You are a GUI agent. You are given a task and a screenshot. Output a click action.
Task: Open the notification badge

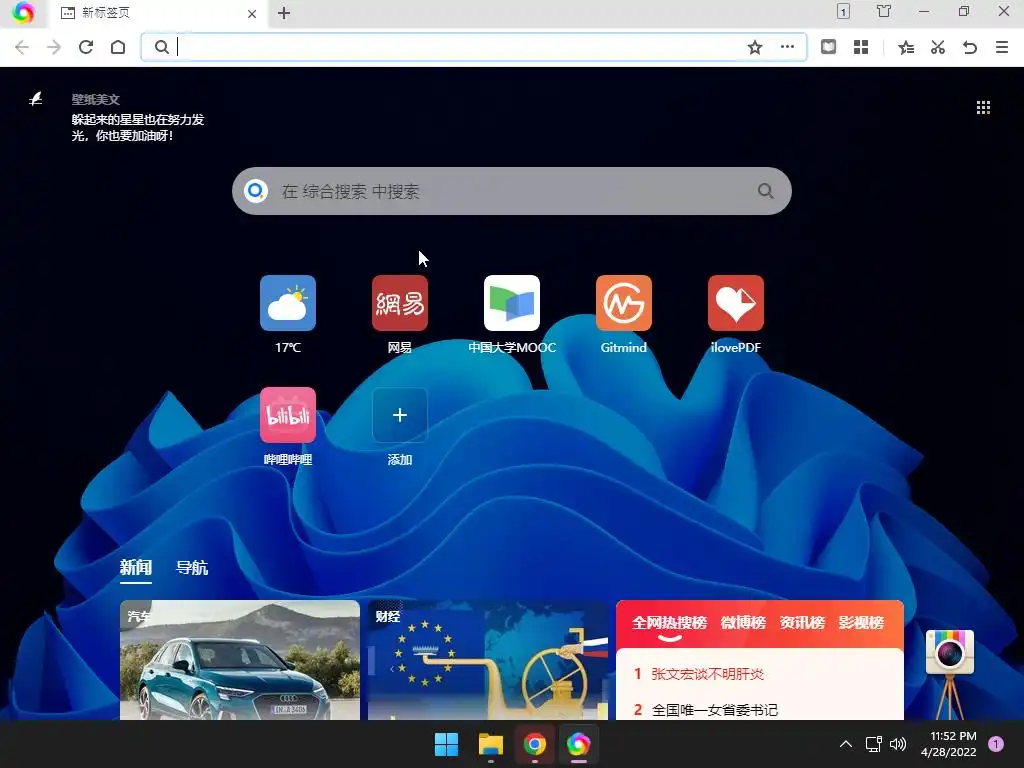(x=996, y=744)
